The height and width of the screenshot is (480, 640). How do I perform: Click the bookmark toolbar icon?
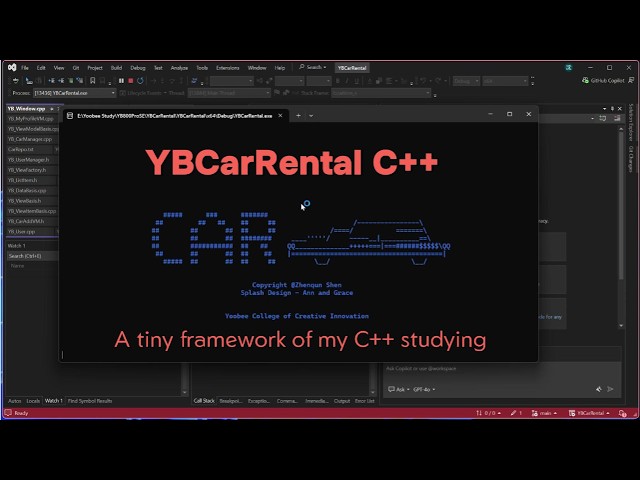tap(93, 81)
